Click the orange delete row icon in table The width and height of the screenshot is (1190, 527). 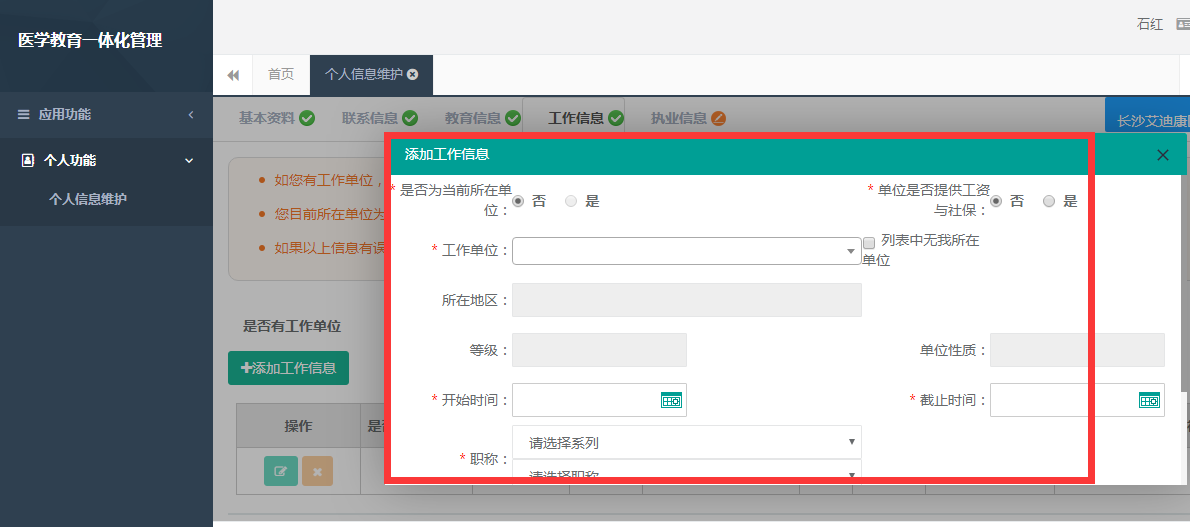(x=317, y=472)
